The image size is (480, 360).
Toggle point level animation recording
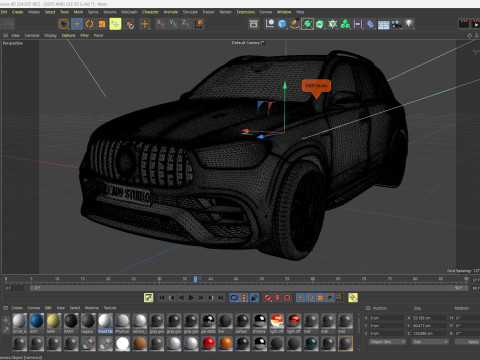tap(339, 297)
